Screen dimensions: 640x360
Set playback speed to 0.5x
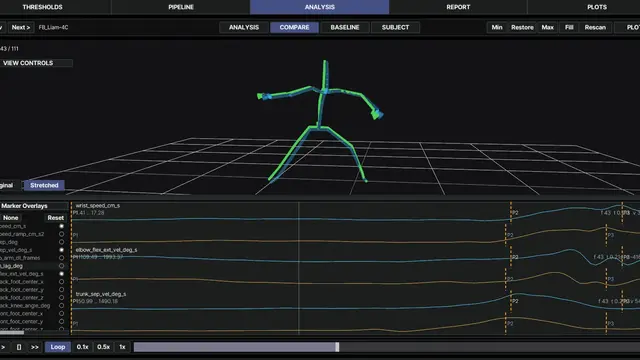click(103, 347)
